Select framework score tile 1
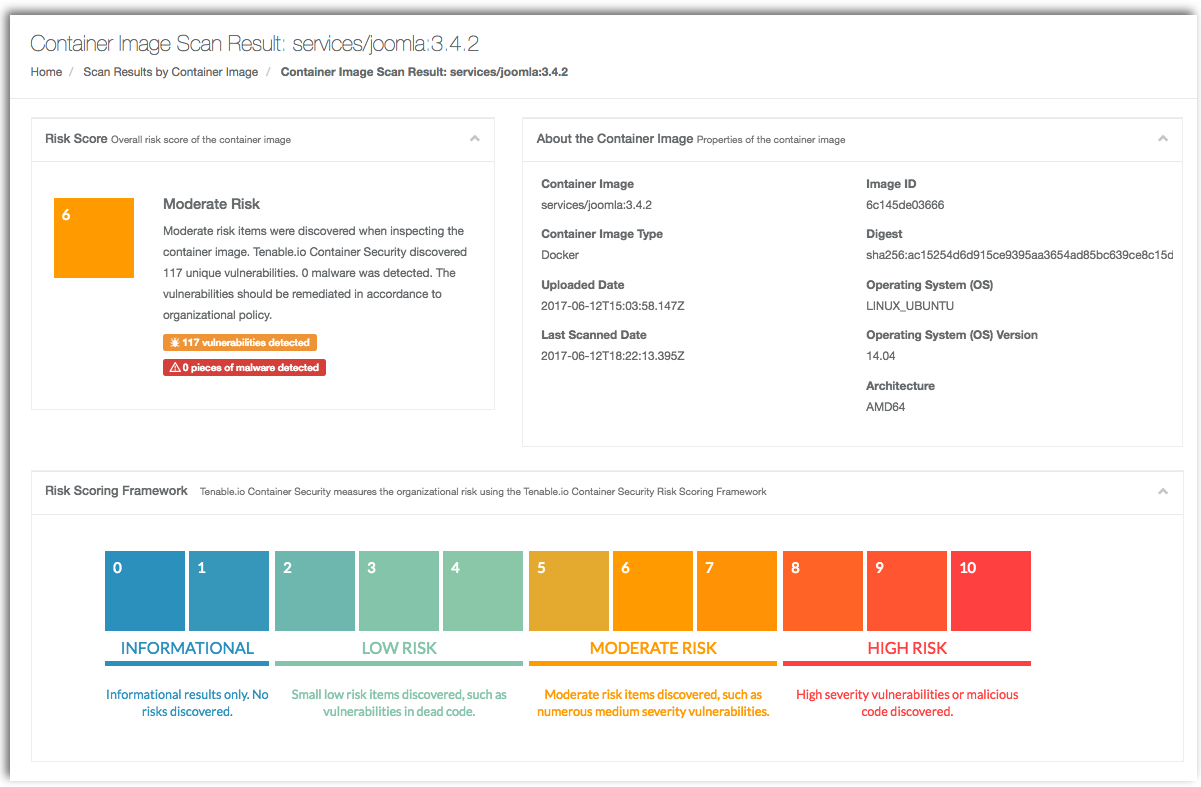The width and height of the screenshot is (1201, 787). (x=229, y=591)
